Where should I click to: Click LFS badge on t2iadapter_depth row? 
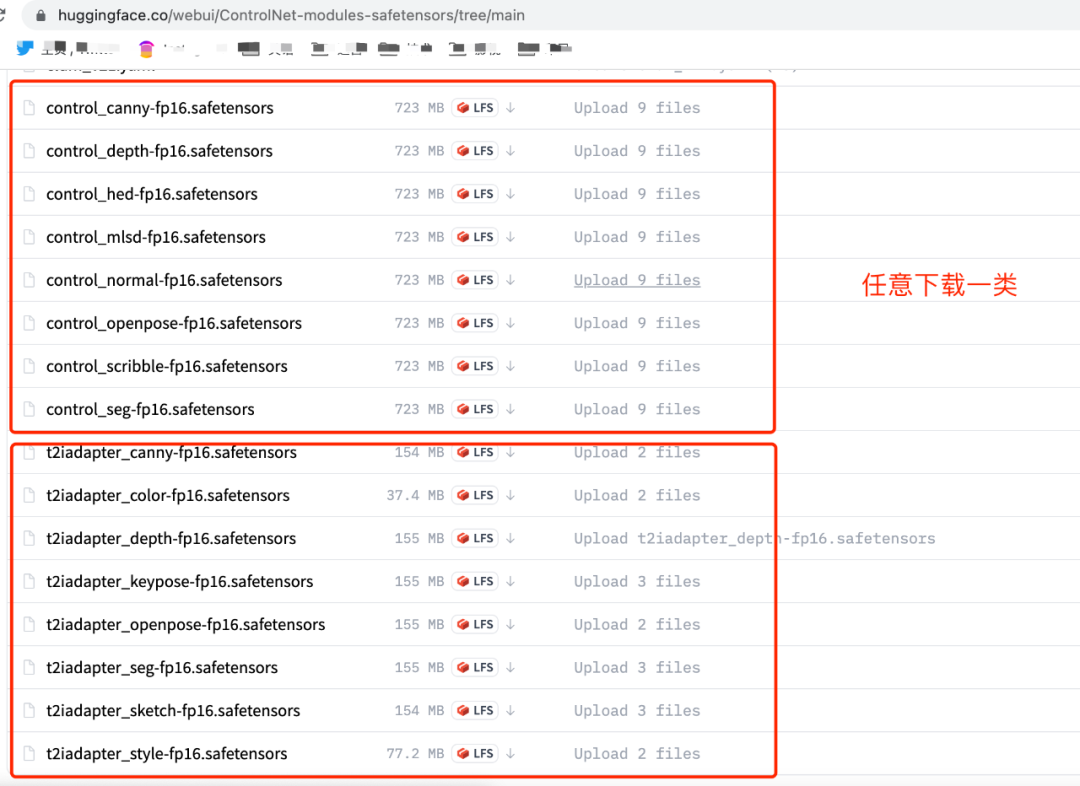coord(475,539)
